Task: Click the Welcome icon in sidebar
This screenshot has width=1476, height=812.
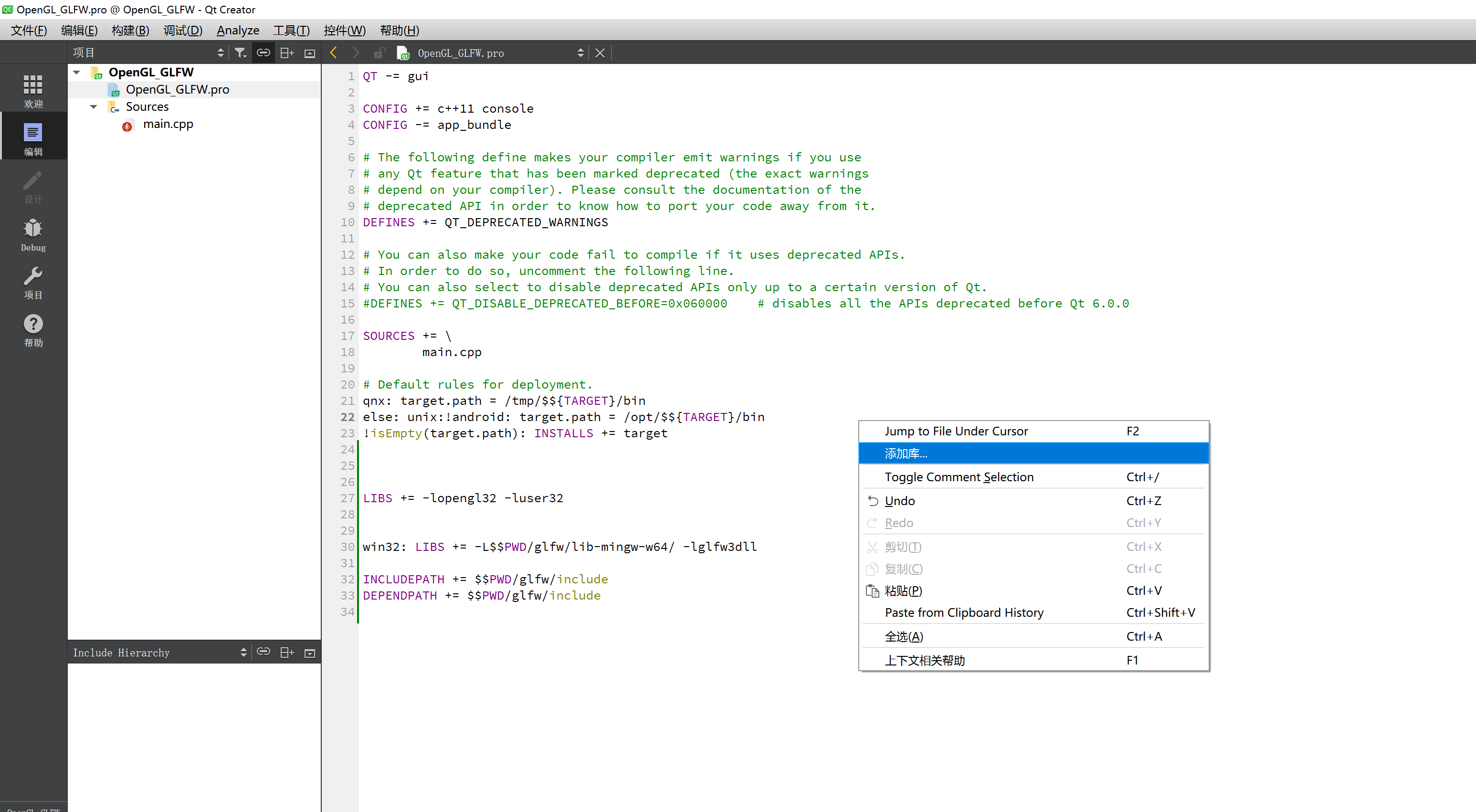Action: [x=33, y=88]
